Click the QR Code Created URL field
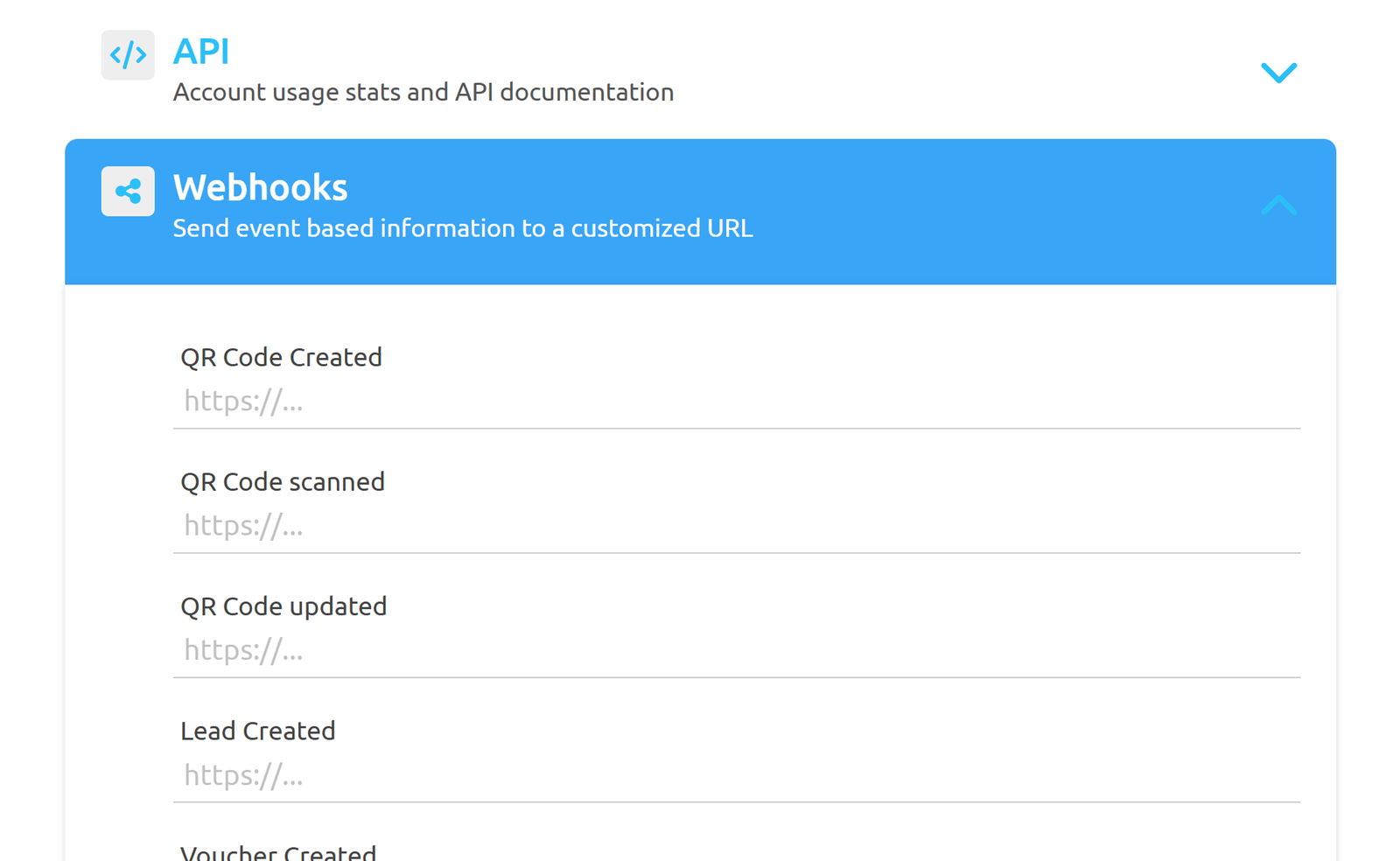The width and height of the screenshot is (1400, 861). (735, 402)
